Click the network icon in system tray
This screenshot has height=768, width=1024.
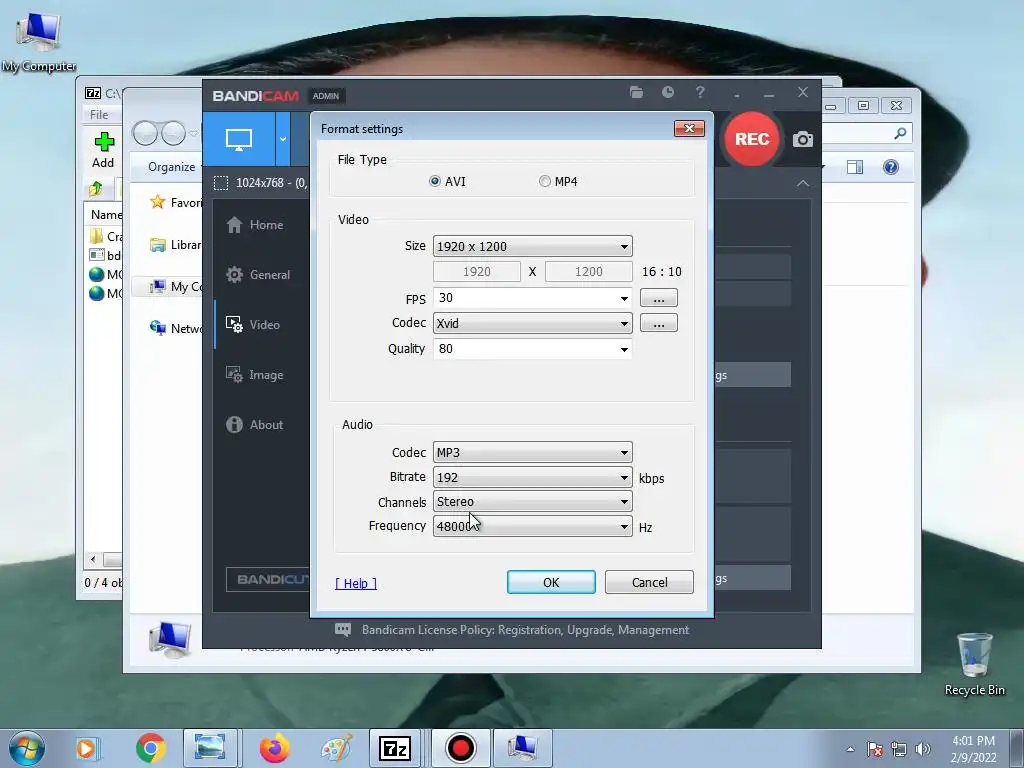click(899, 749)
